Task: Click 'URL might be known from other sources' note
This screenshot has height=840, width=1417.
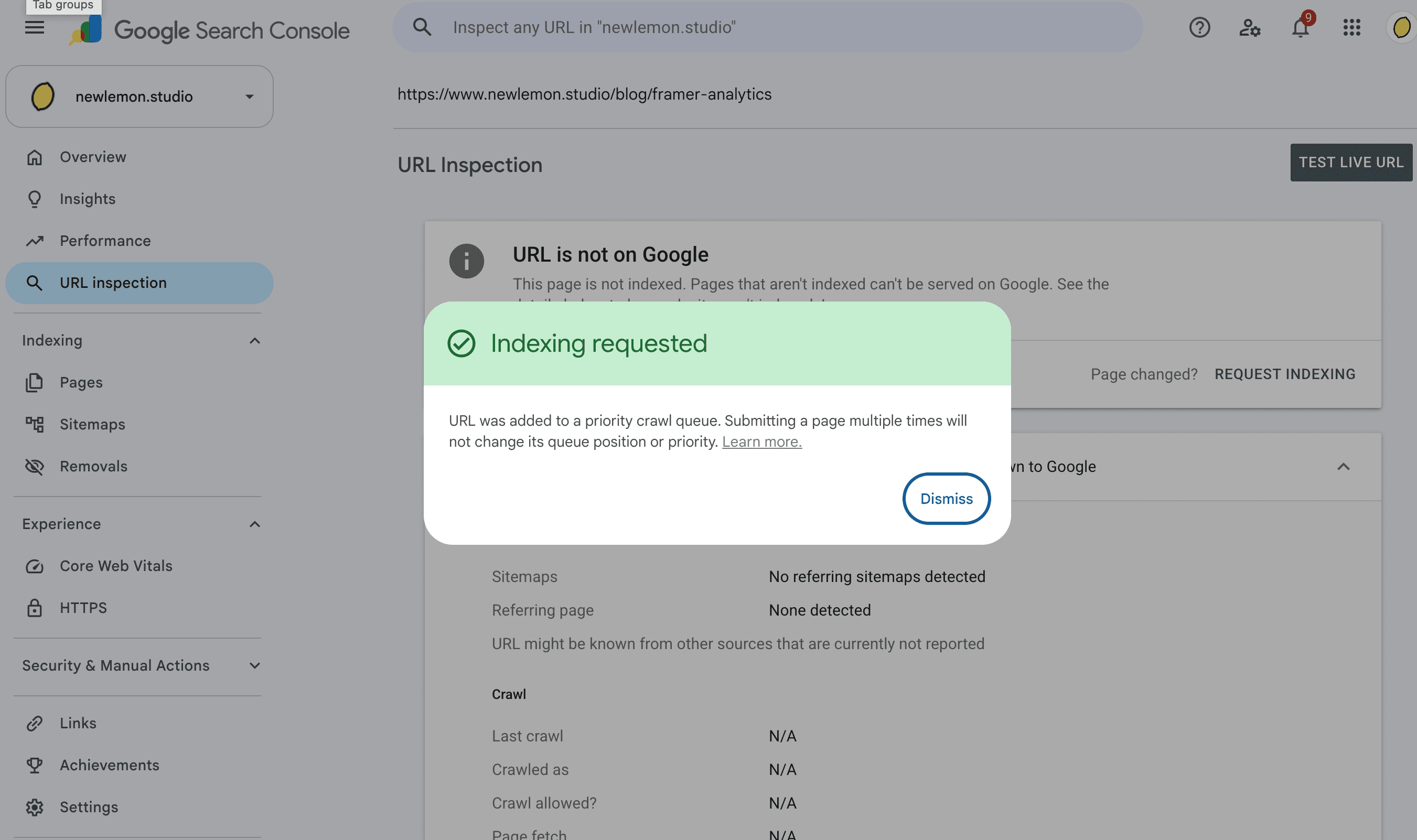Action: [x=738, y=643]
